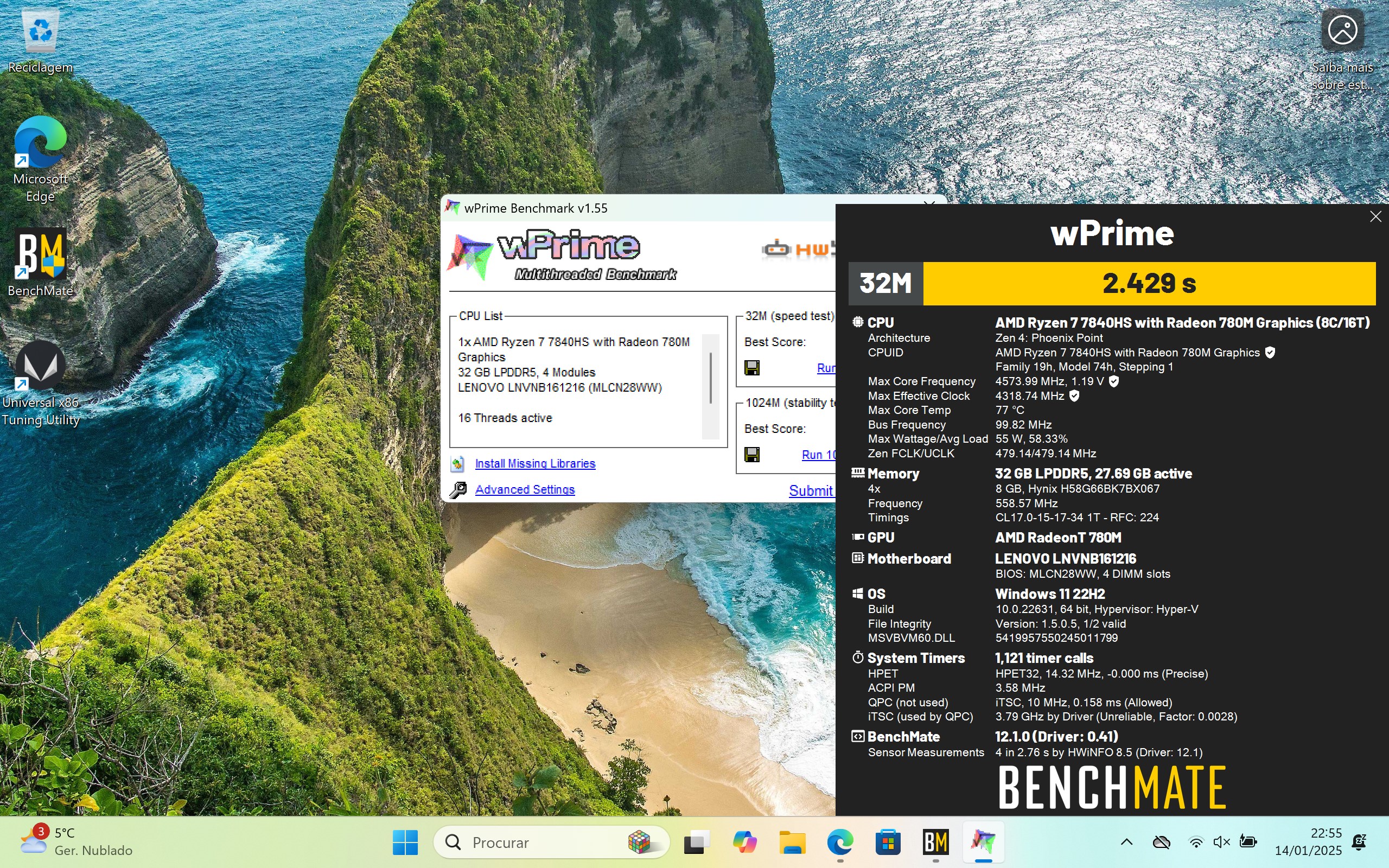Open Copilot from the taskbar
The image size is (1389, 868).
(x=744, y=842)
